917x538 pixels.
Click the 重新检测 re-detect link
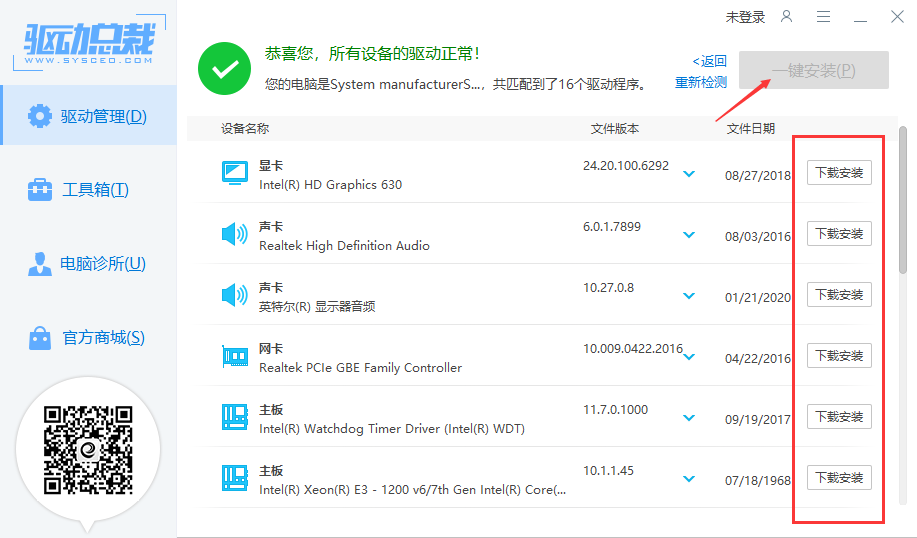click(701, 82)
